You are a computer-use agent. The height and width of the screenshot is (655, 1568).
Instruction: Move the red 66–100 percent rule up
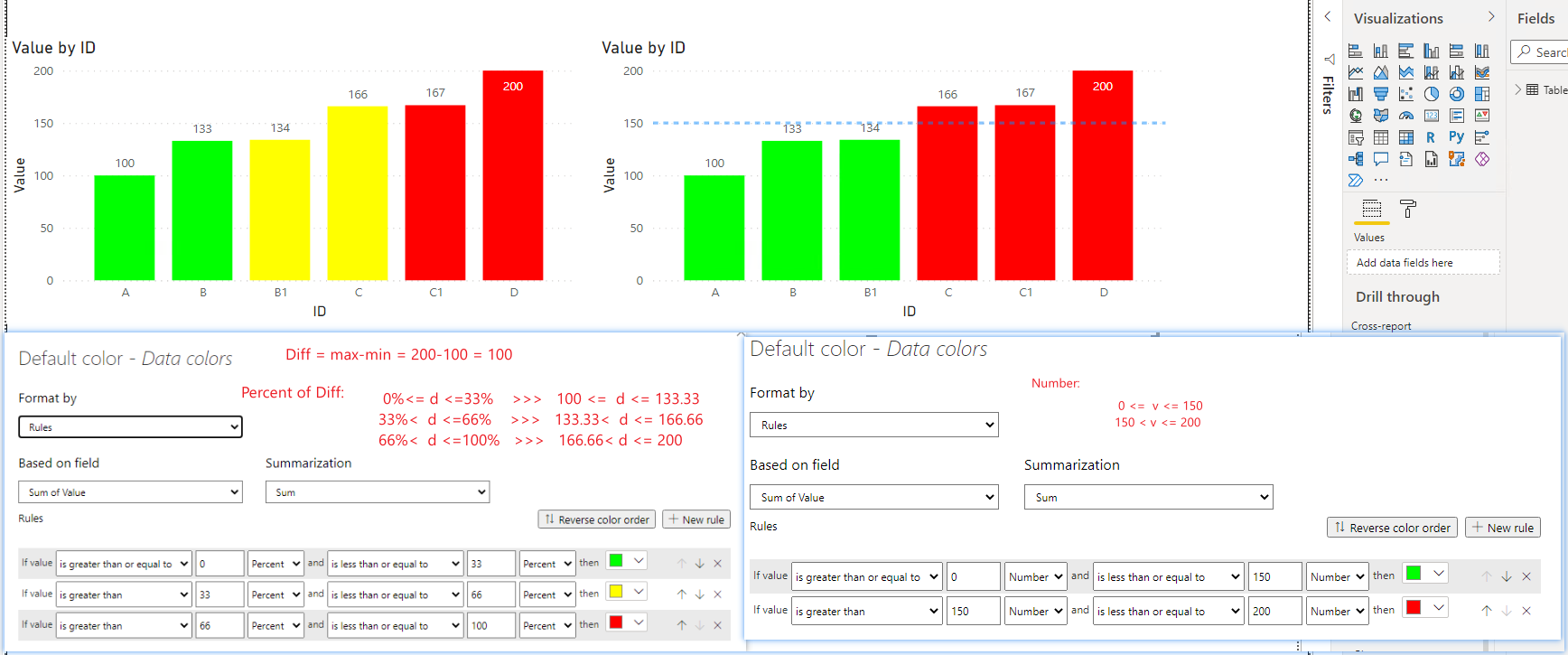tap(682, 625)
